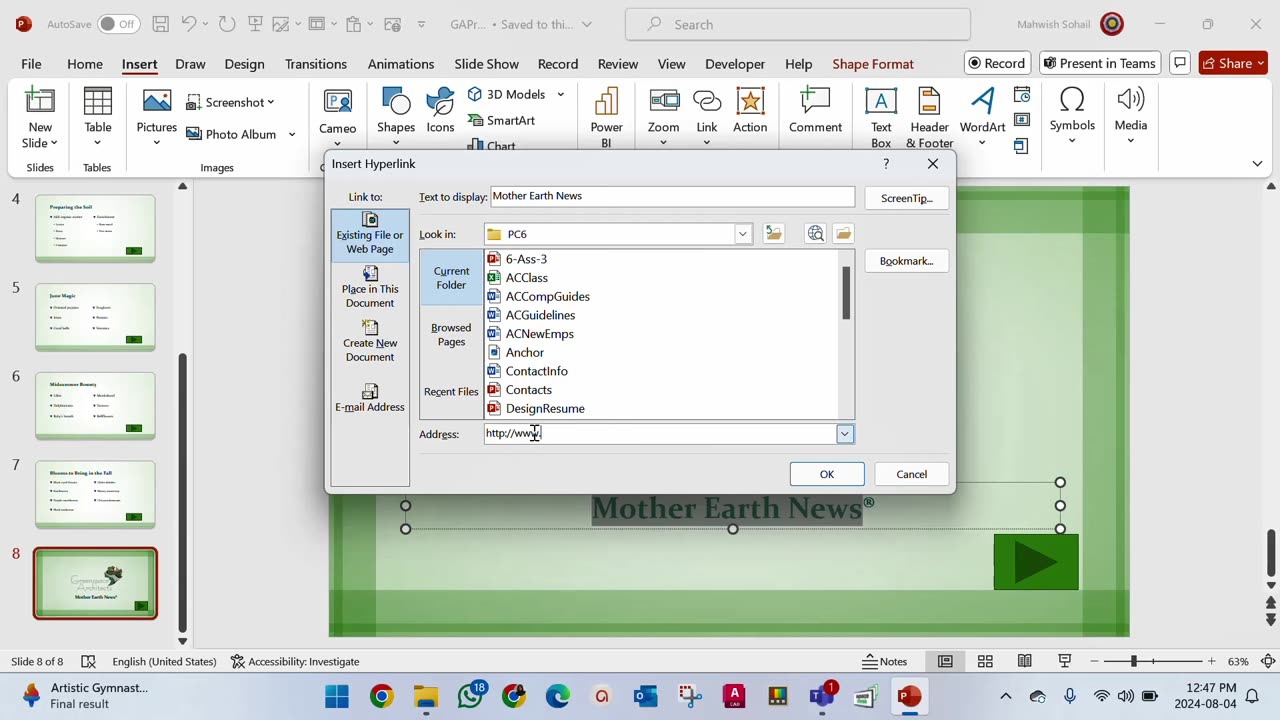This screenshot has height=720, width=1280.
Task: Toggle the Notes pane in status bar
Action: coord(885,661)
